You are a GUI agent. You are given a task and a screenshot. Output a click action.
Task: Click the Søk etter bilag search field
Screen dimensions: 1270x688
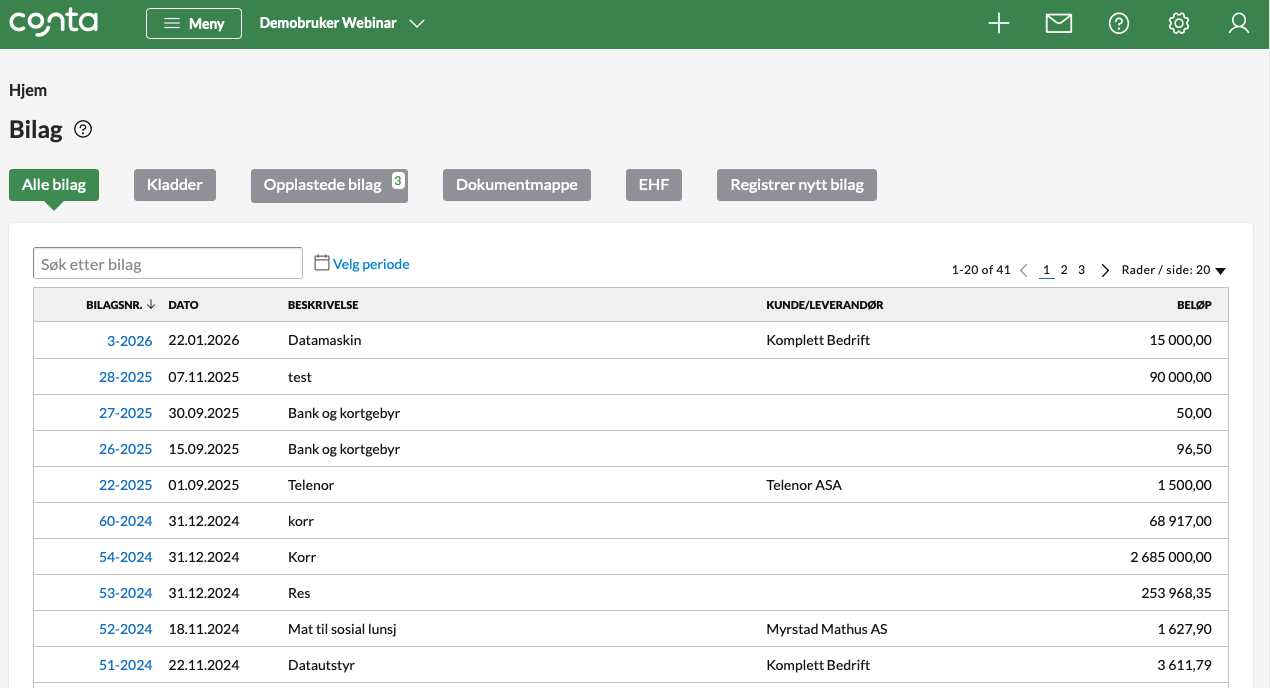tap(168, 264)
